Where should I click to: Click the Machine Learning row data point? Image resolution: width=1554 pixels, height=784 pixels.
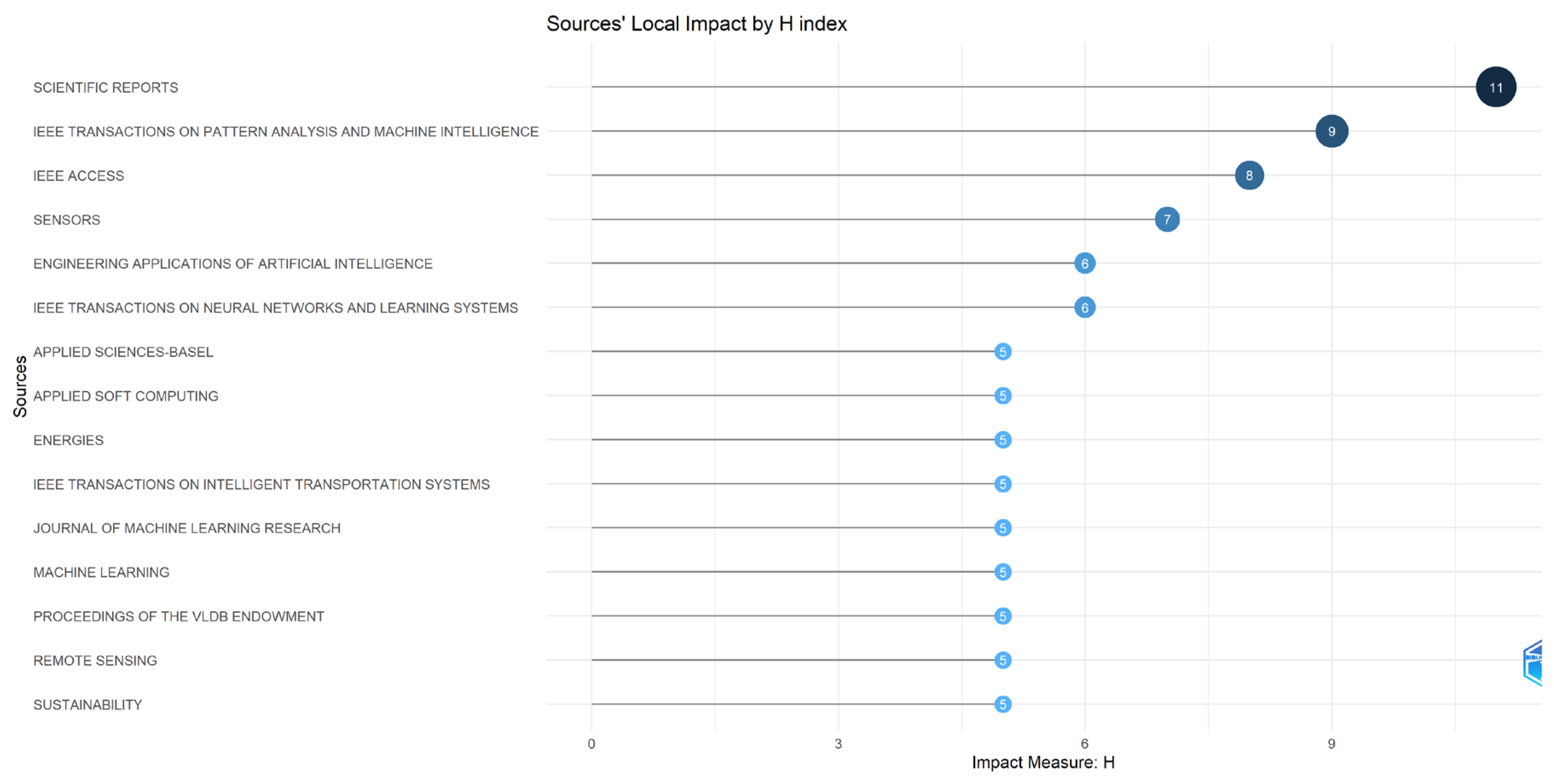pos(1003,572)
